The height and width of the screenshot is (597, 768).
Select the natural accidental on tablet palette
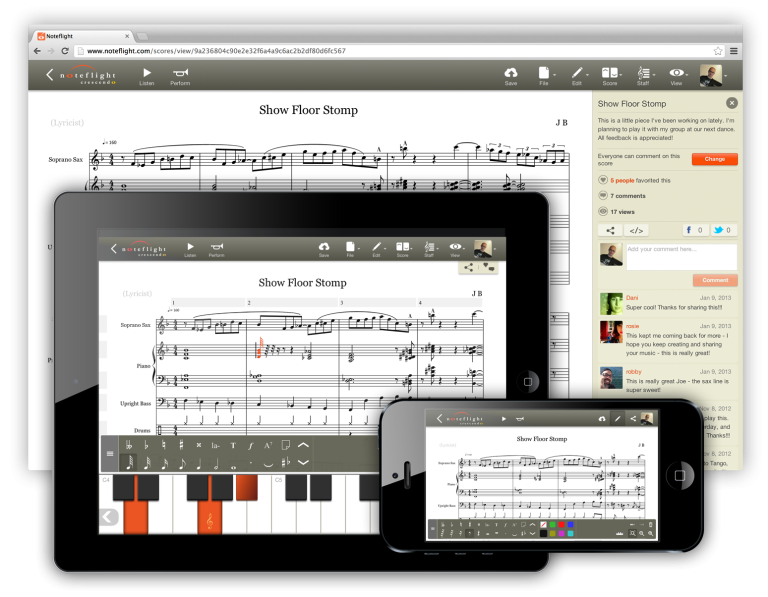164,445
